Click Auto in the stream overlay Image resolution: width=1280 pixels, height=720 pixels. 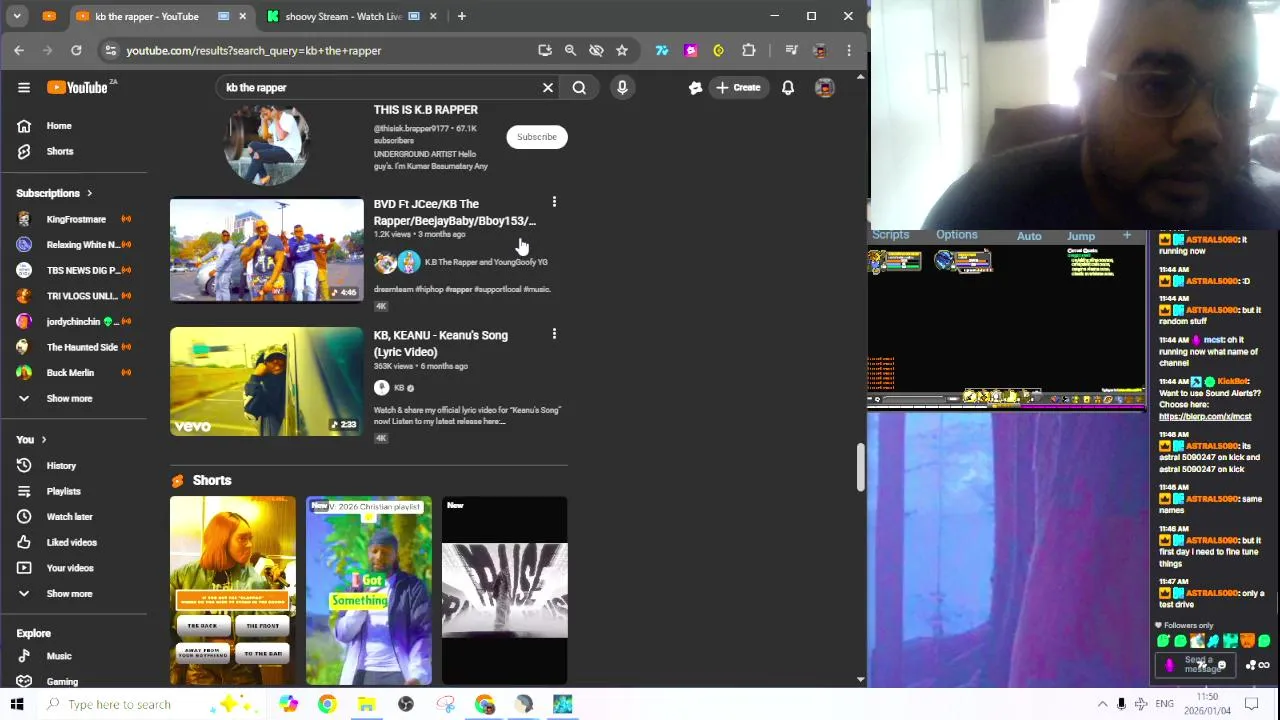(1029, 236)
